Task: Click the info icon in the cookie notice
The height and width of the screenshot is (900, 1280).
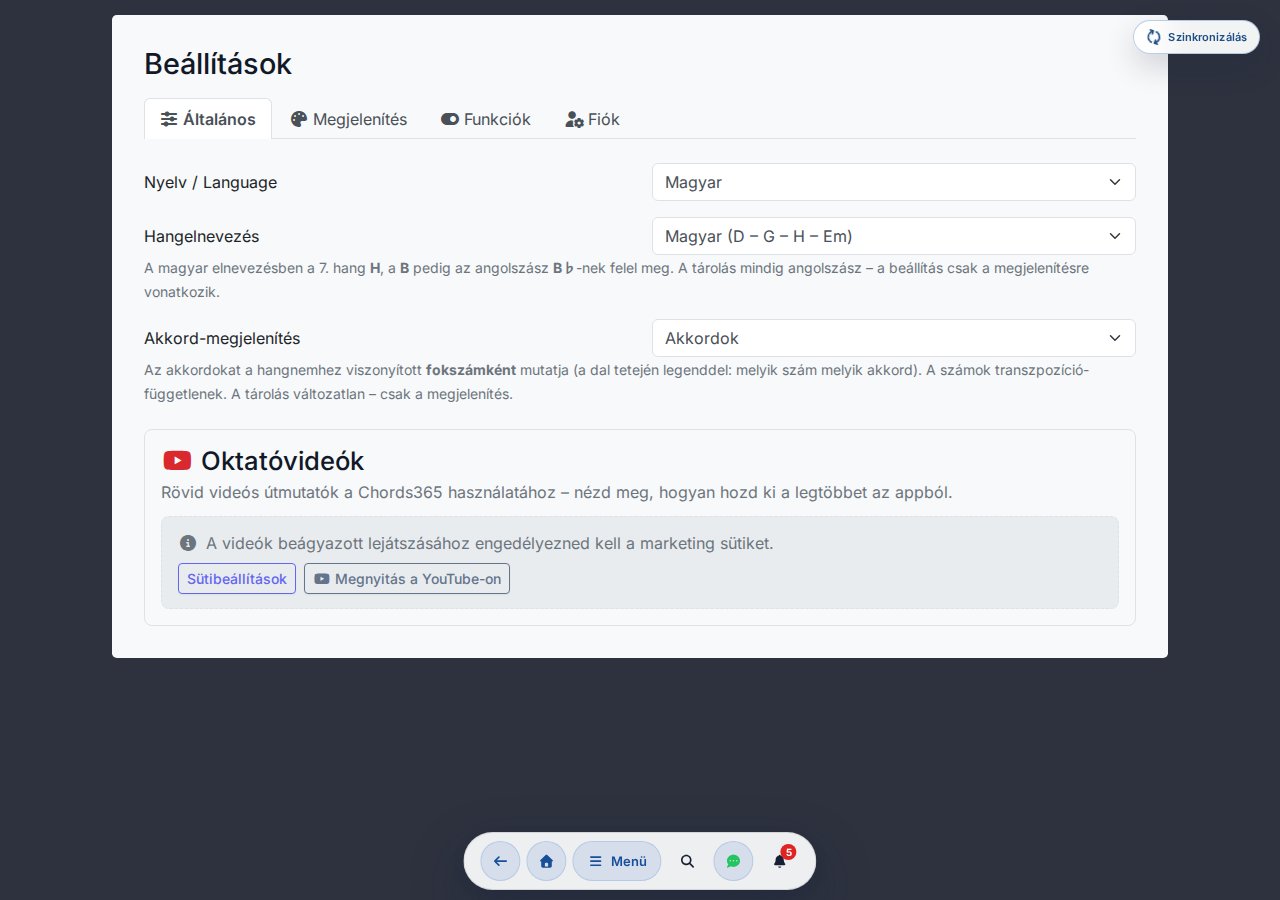Action: point(188,543)
